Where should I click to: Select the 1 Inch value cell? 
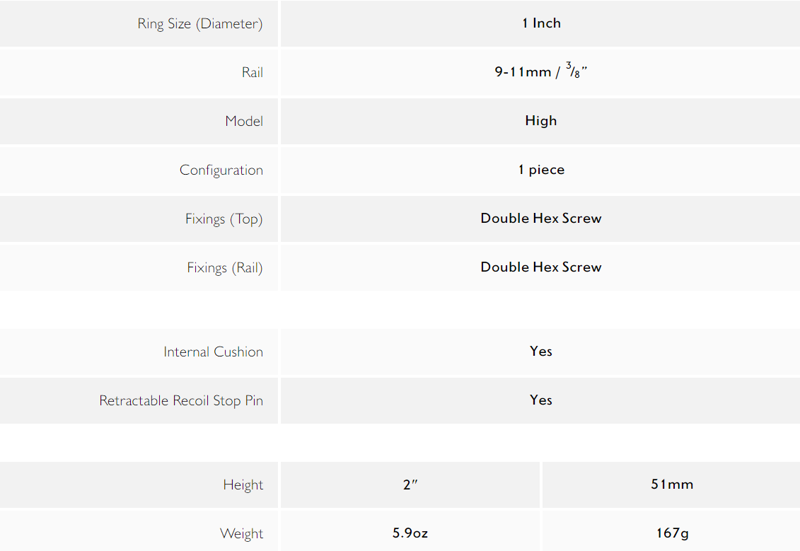tap(540, 23)
